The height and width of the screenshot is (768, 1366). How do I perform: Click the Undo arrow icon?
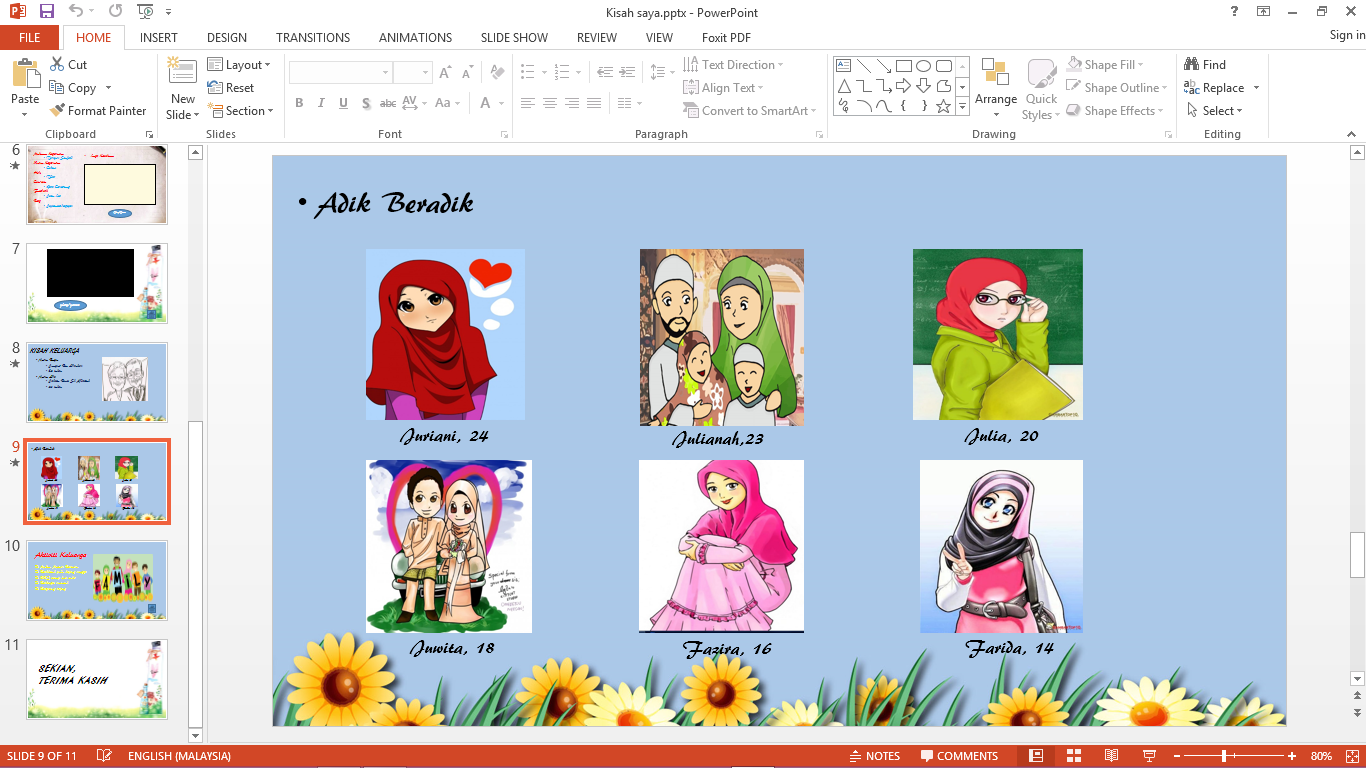(x=76, y=12)
